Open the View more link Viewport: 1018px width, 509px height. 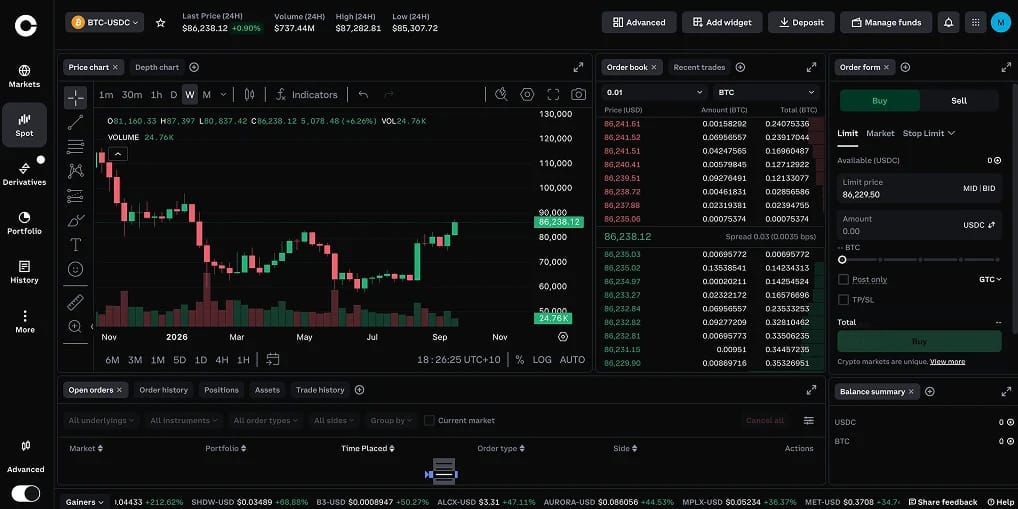[x=947, y=362]
